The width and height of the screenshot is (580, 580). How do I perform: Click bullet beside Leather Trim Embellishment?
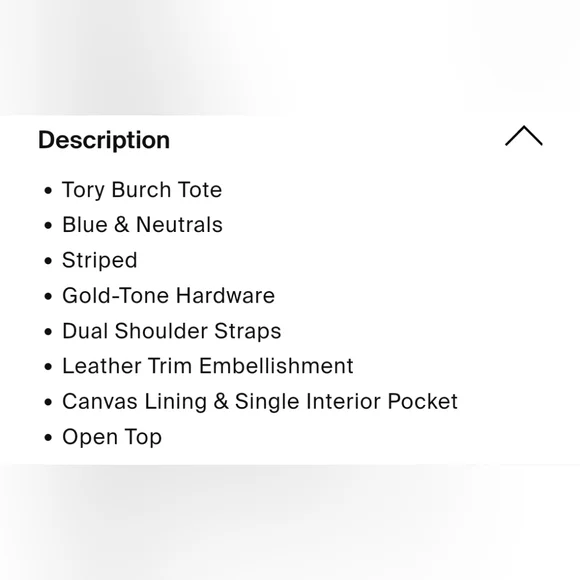[48, 367]
